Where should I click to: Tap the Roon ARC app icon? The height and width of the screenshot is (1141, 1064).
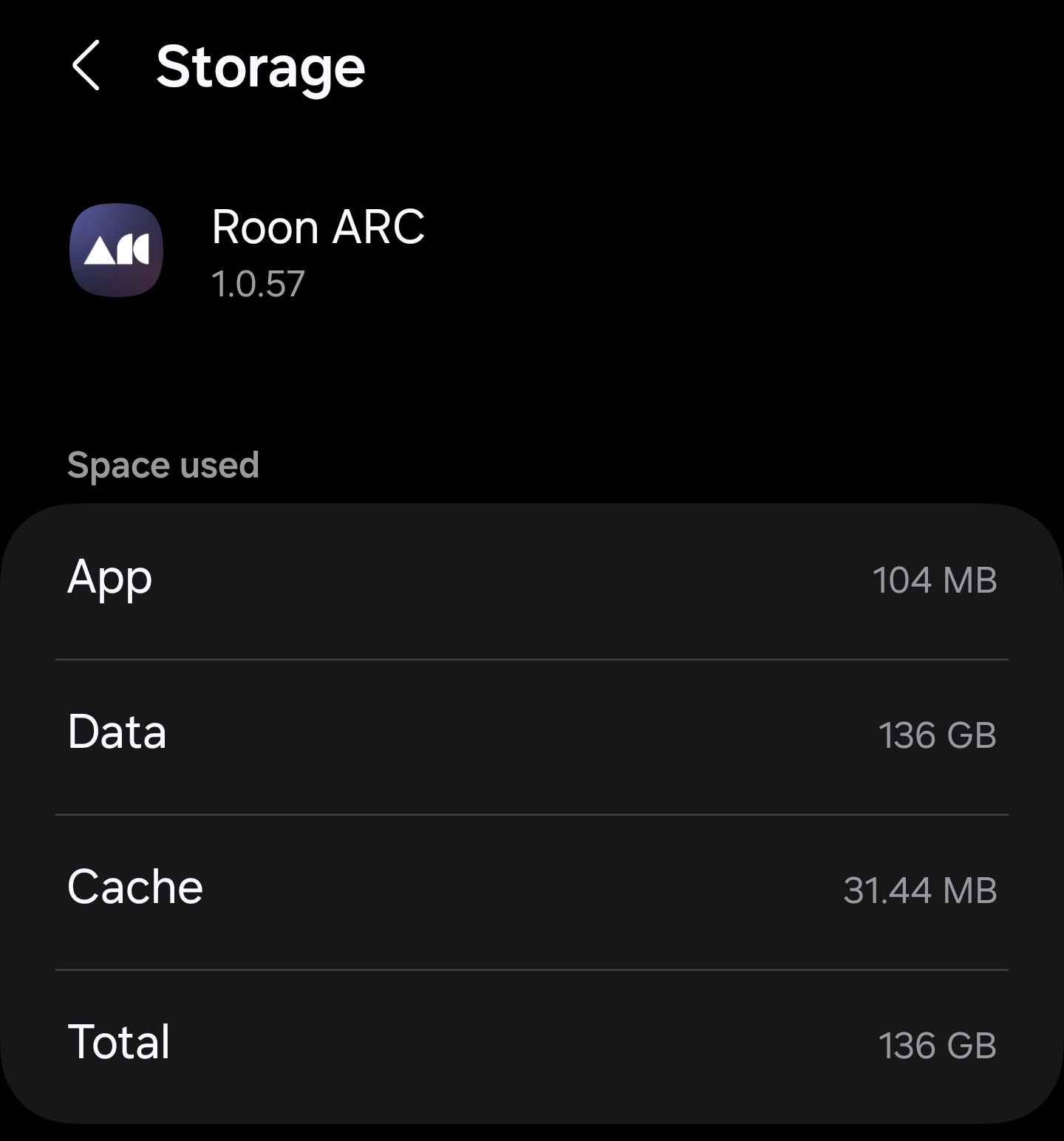116,250
